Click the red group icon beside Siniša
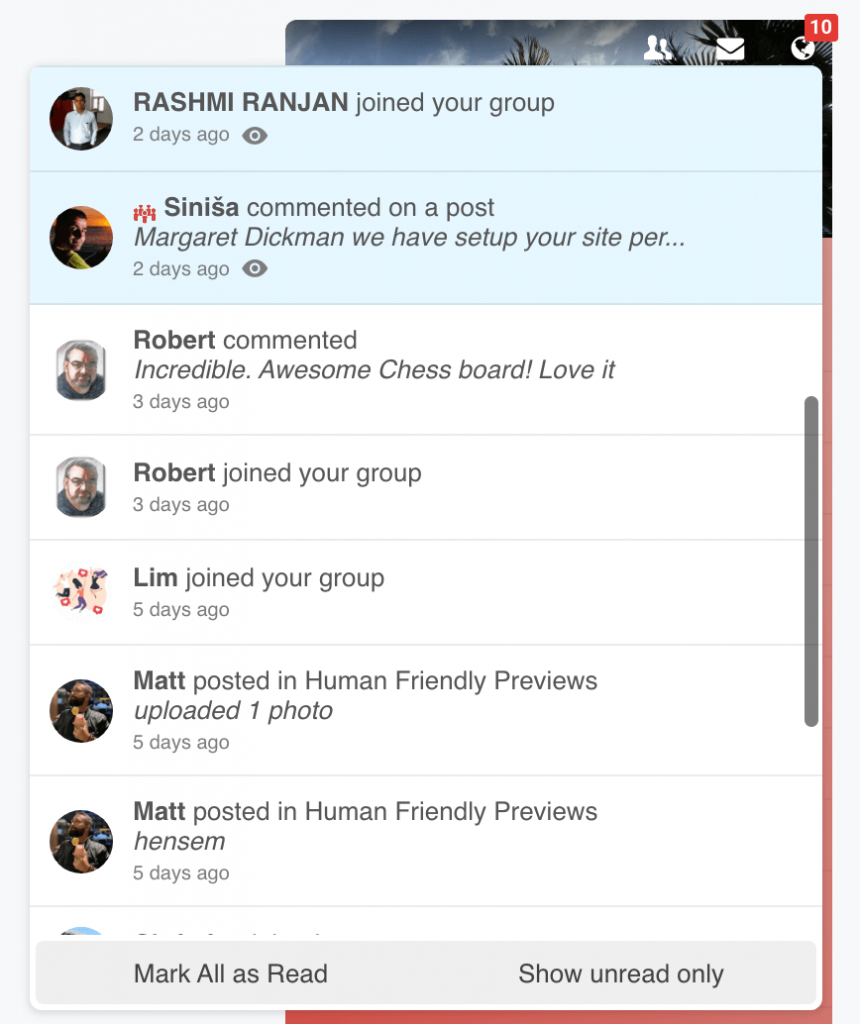Image resolution: width=860 pixels, height=1024 pixels. (144, 212)
